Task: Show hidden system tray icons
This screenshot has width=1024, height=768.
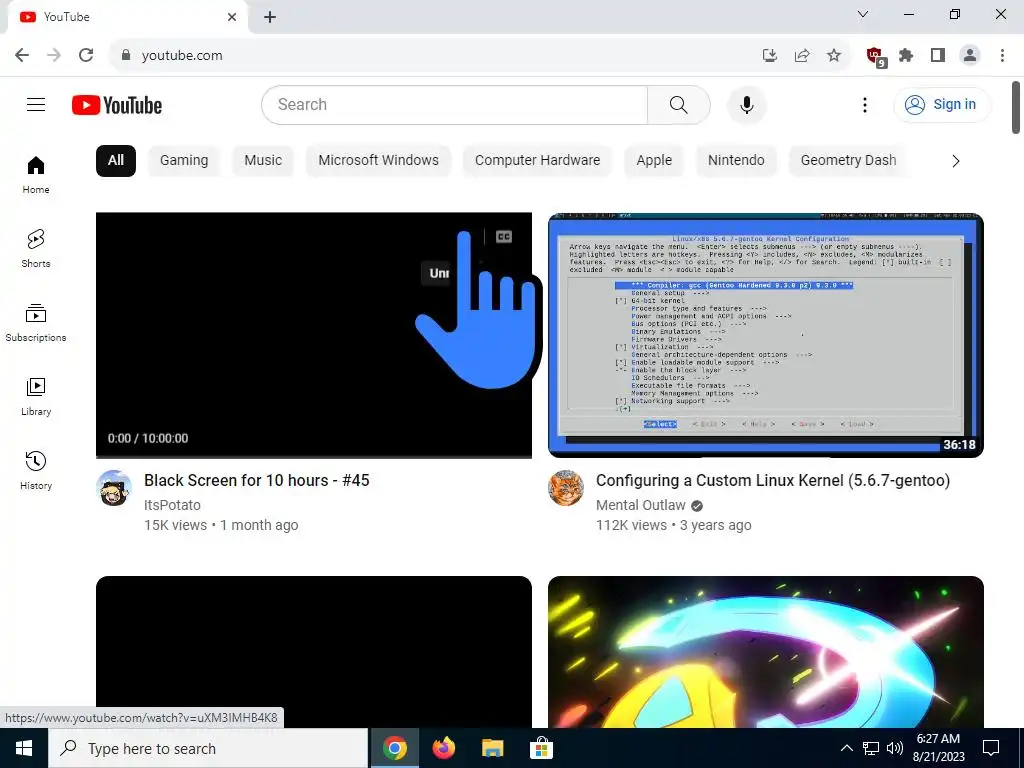Action: pyautogui.click(x=846, y=748)
